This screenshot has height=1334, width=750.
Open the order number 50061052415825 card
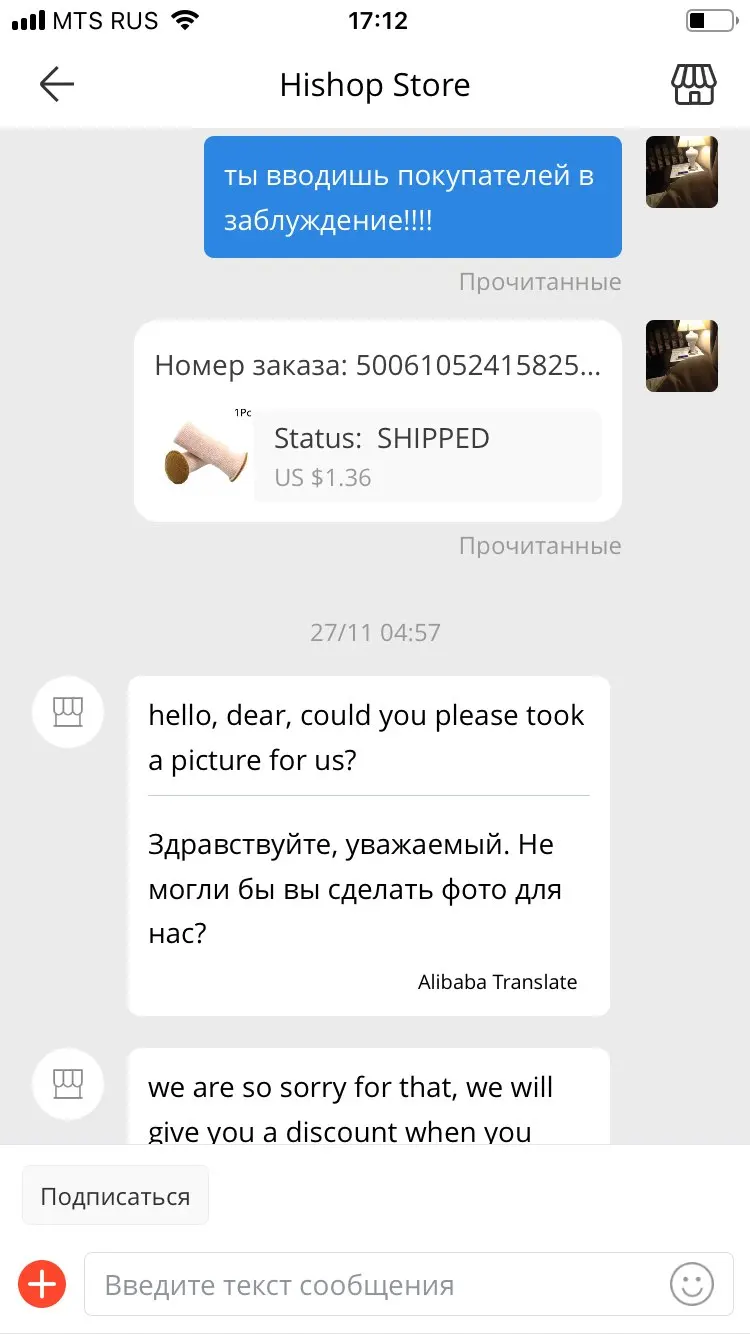coord(378,421)
